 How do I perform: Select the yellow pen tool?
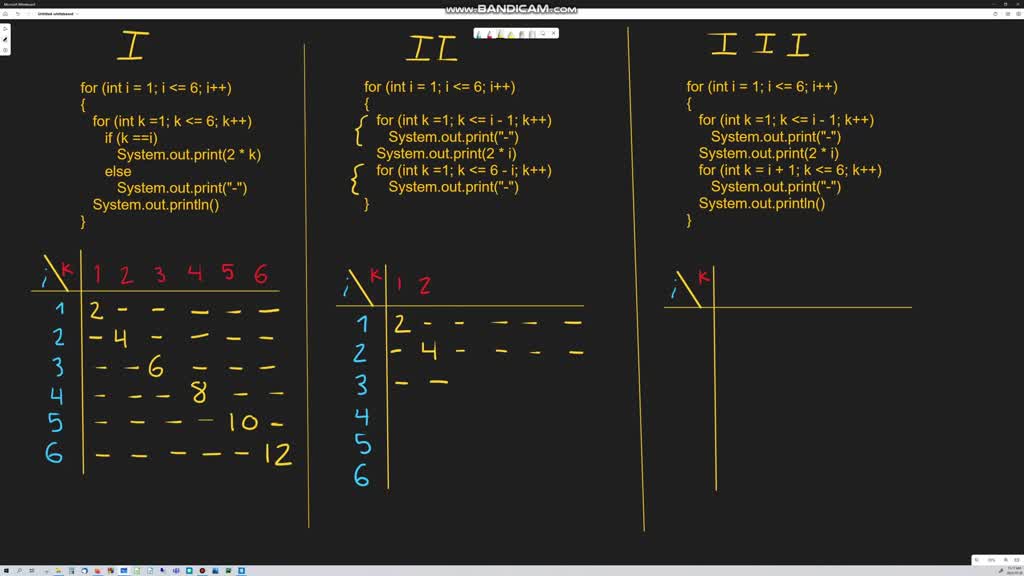500,34
